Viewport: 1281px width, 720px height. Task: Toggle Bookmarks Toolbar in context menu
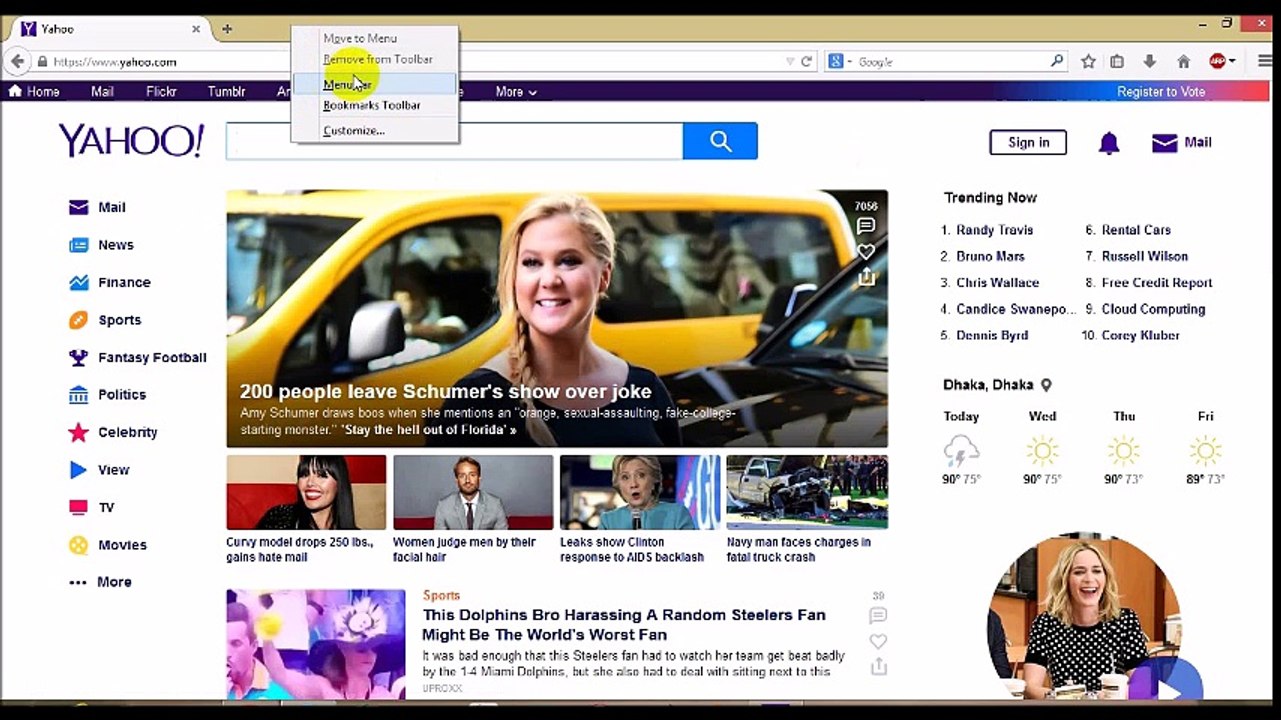(375, 105)
